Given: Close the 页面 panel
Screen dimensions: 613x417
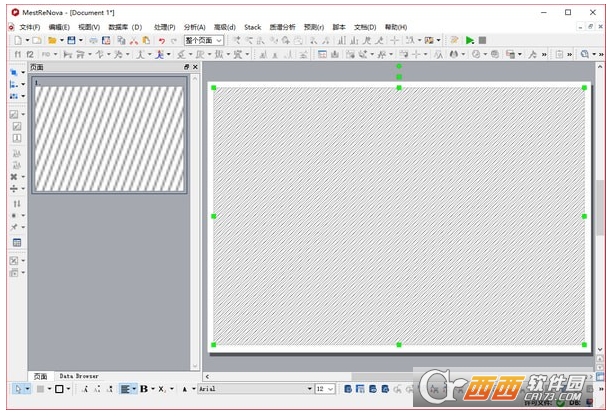Looking at the screenshot, I should point(195,67).
